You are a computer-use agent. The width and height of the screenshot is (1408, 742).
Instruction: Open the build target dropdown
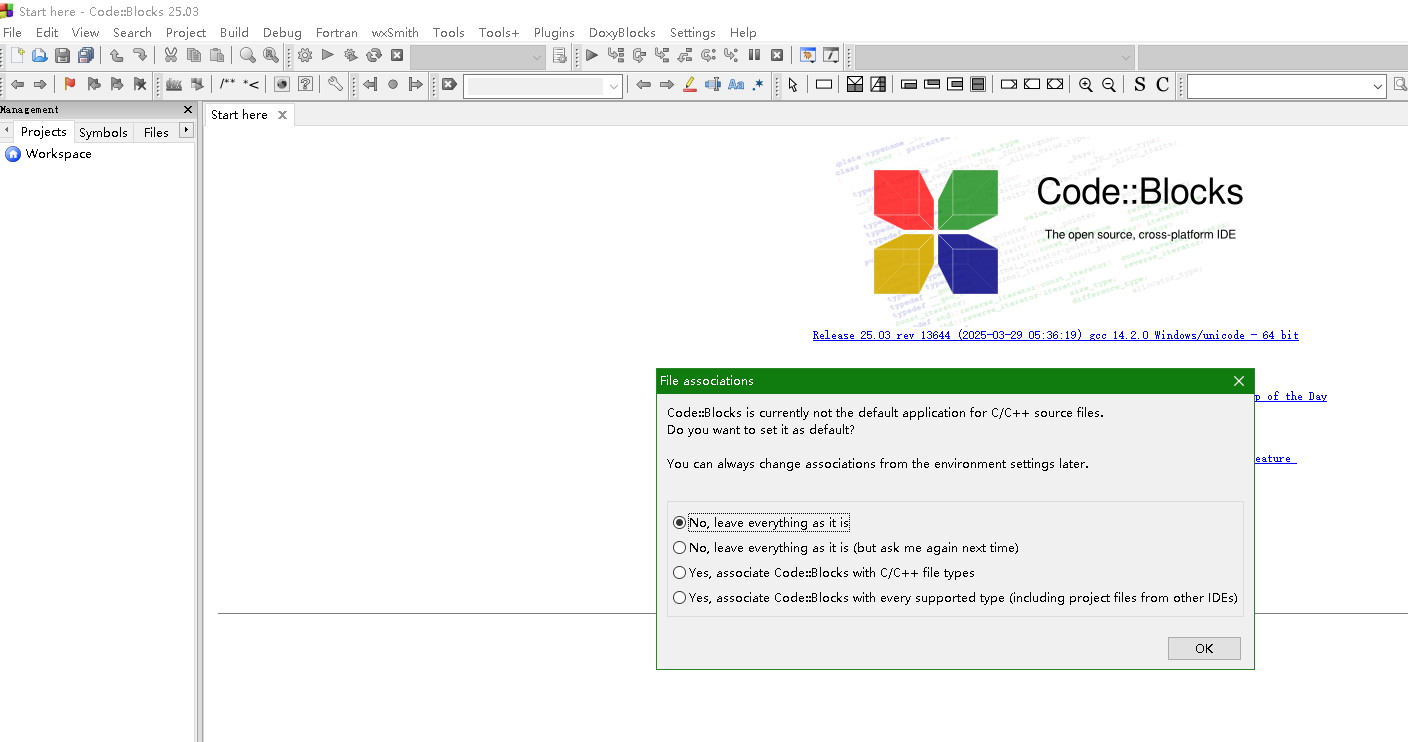[x=537, y=56]
